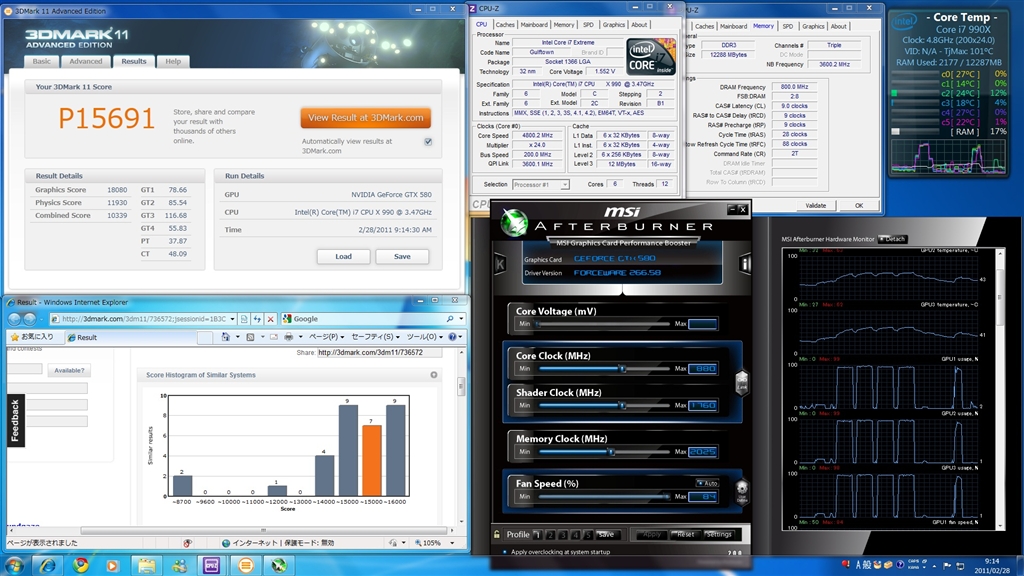Viewport: 1024px width, 576px height.
Task: Click the IE home toolbar icon
Action: [x=226, y=338]
